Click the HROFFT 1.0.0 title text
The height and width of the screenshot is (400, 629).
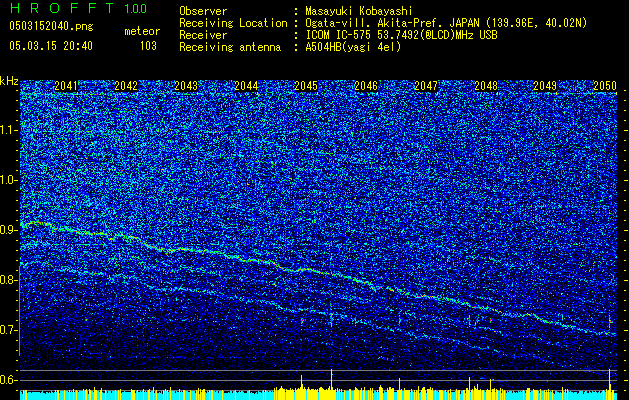(x=79, y=8)
